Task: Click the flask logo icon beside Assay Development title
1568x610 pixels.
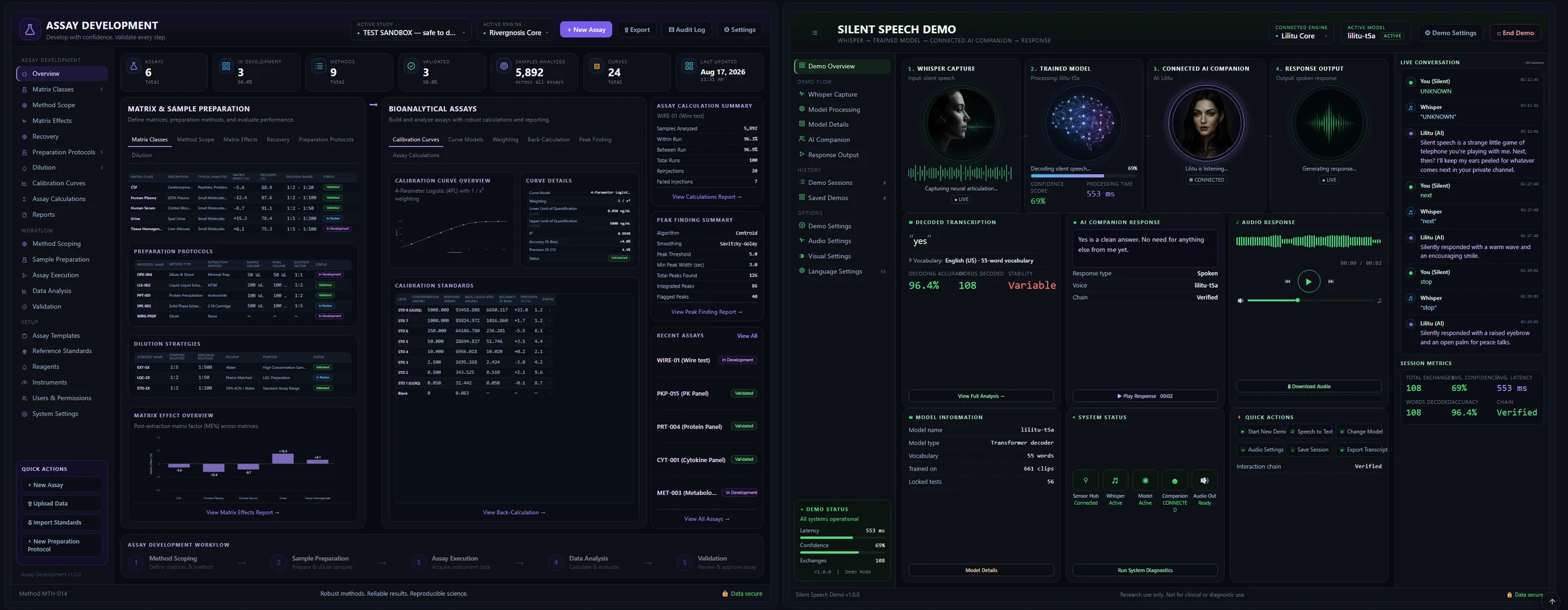Action: click(x=29, y=29)
